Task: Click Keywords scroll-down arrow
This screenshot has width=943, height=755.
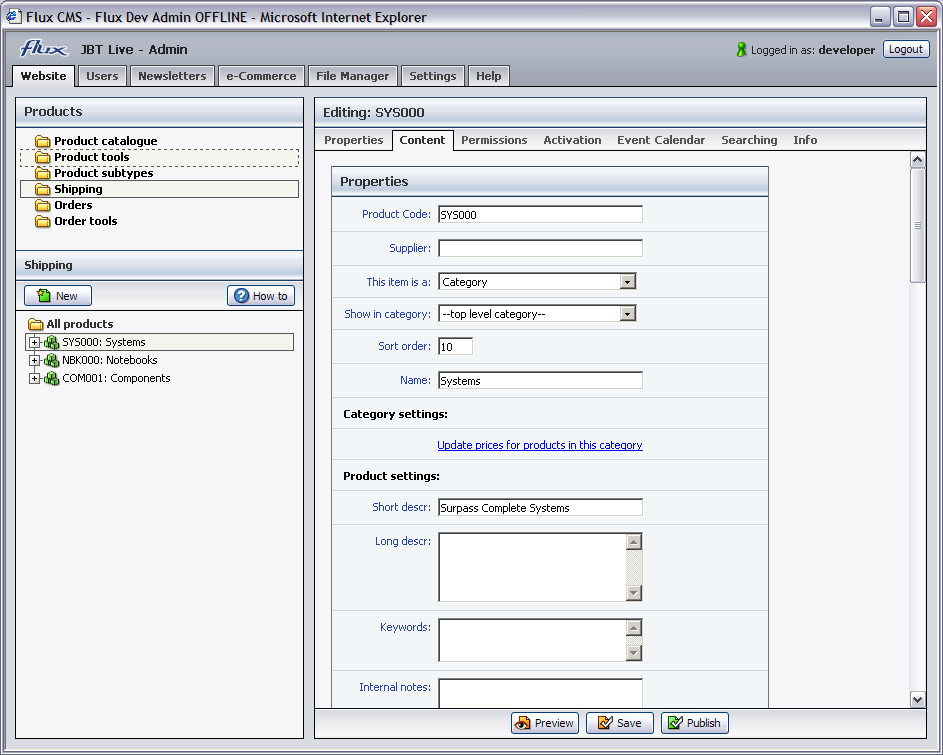Action: [633, 653]
